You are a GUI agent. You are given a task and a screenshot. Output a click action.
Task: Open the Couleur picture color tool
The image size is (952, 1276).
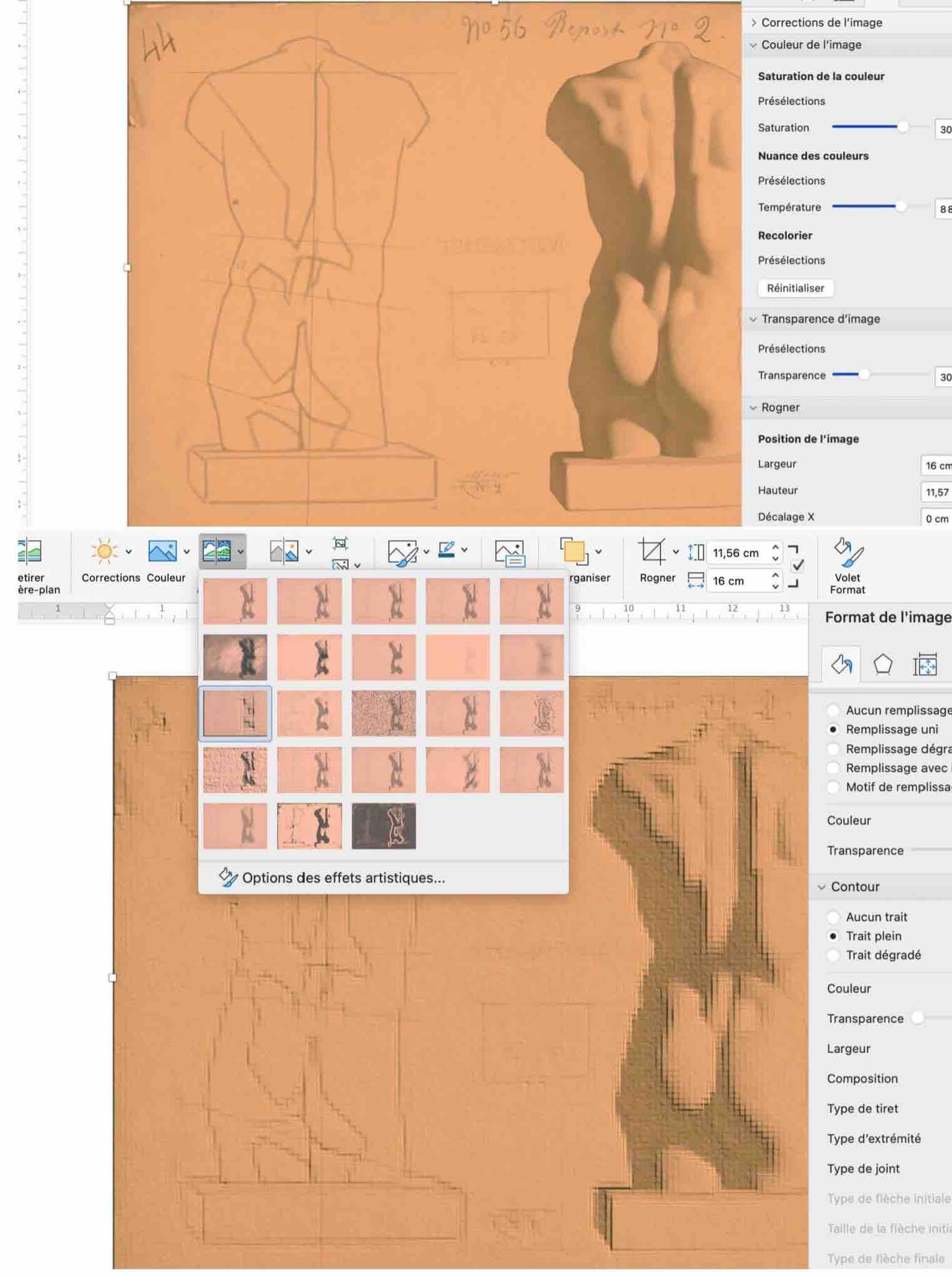click(162, 552)
